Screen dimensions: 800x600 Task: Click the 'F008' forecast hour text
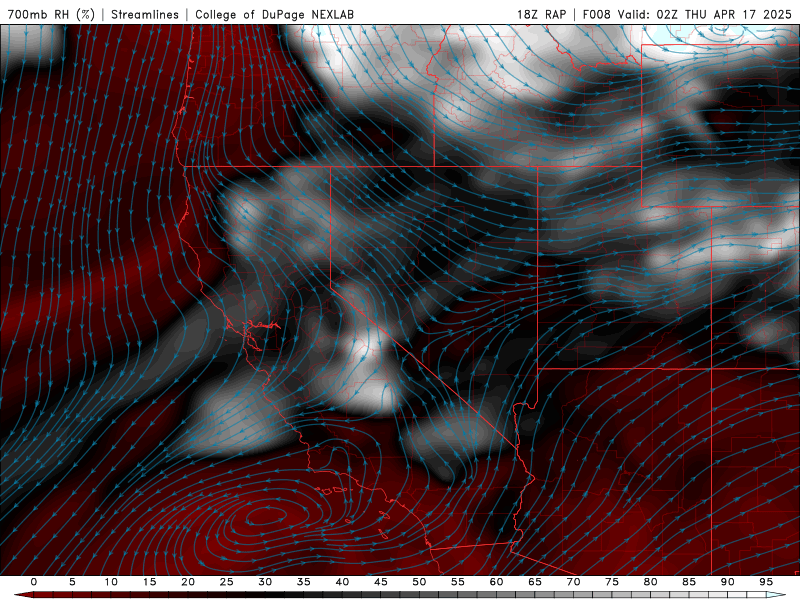pyautogui.click(x=596, y=14)
